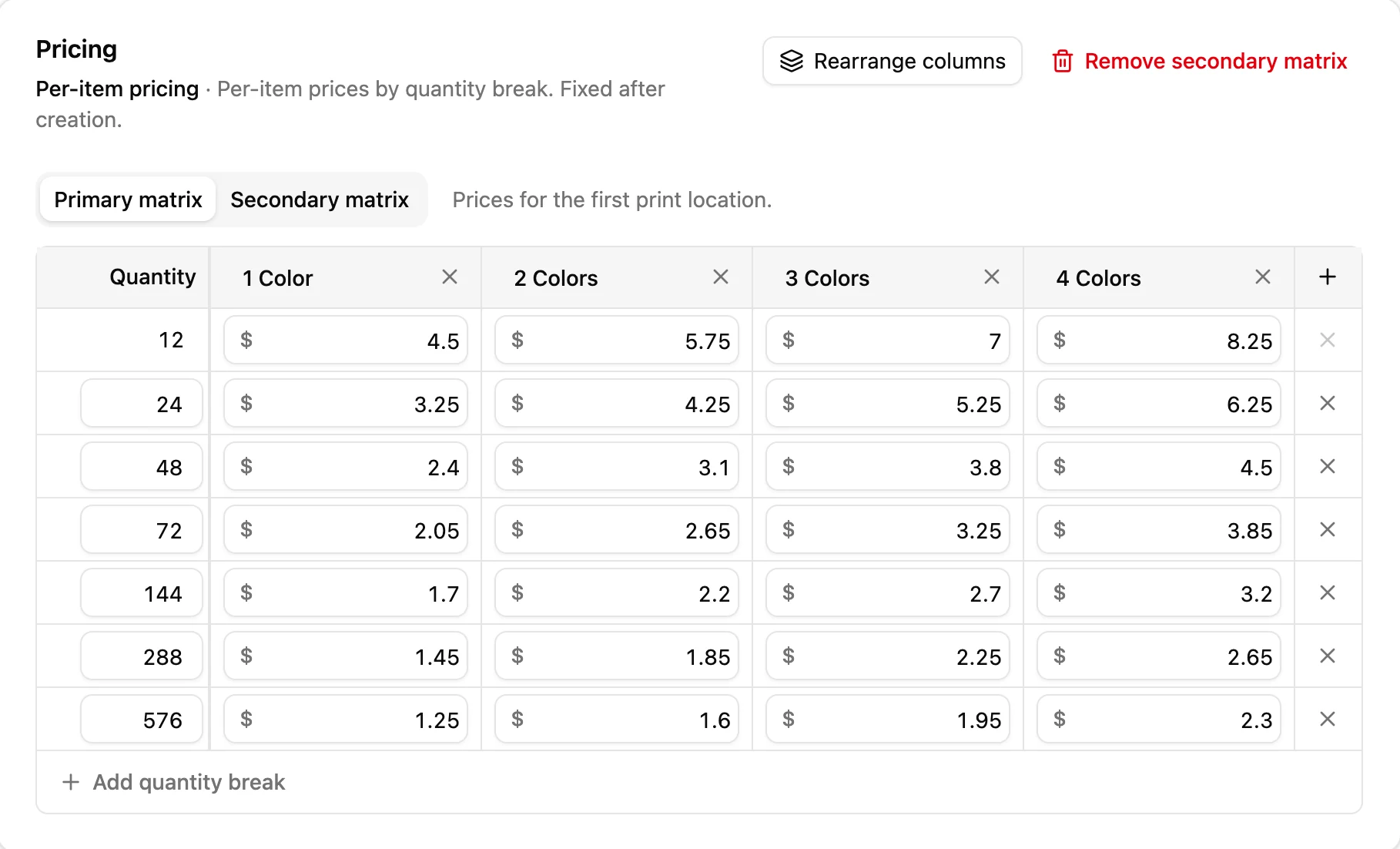Viewport: 1400px width, 849px height.
Task: Click the Pricing heading
Action: pyautogui.click(x=76, y=49)
